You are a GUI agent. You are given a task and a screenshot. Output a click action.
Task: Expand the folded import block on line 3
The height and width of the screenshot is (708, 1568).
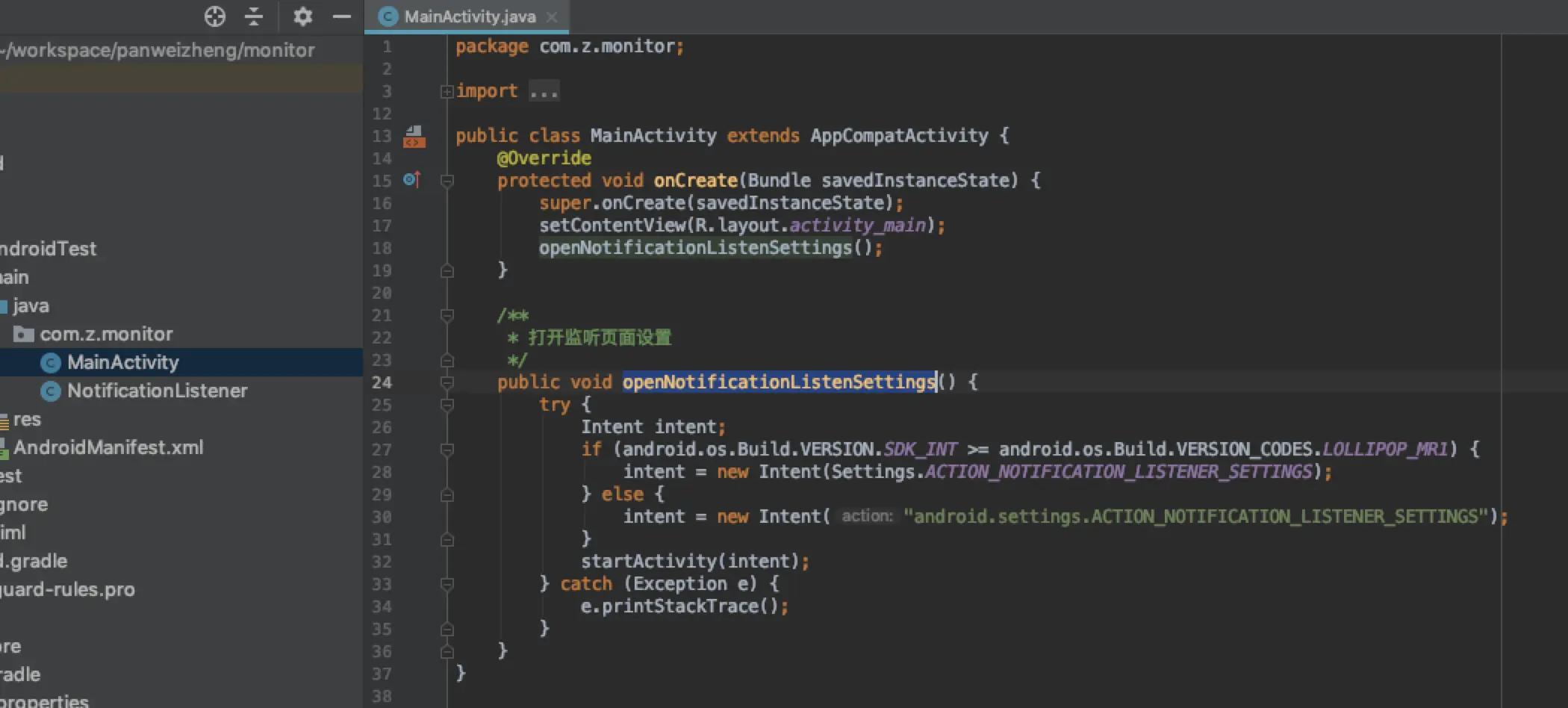(x=447, y=92)
